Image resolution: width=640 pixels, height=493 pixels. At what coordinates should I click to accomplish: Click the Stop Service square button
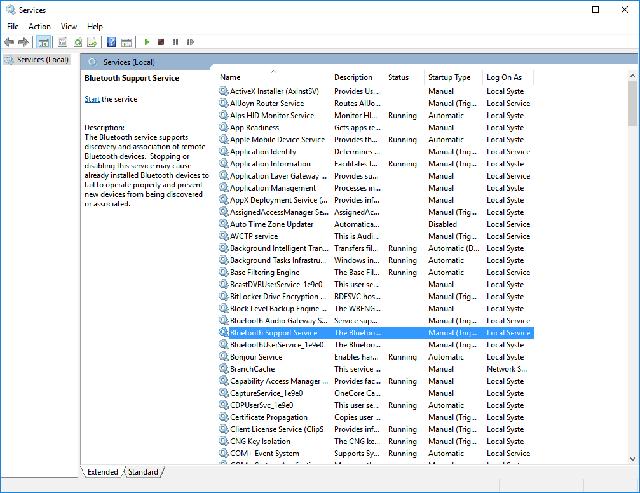(161, 42)
